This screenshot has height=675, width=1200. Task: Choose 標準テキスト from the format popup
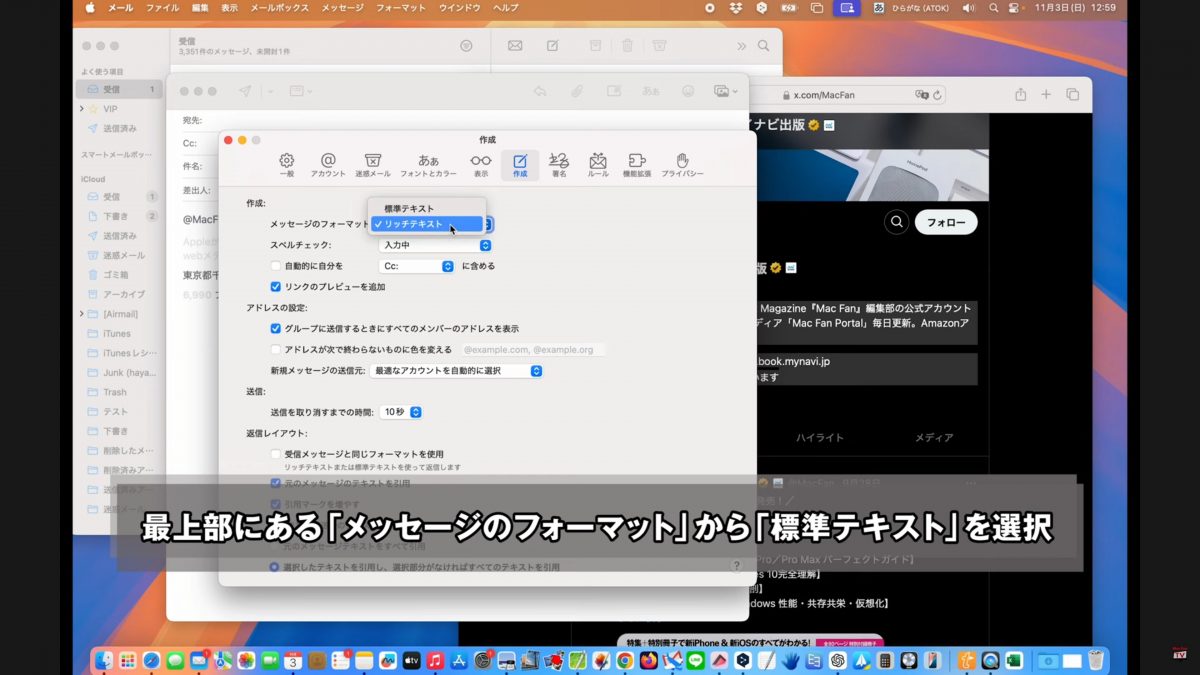[x=410, y=209]
